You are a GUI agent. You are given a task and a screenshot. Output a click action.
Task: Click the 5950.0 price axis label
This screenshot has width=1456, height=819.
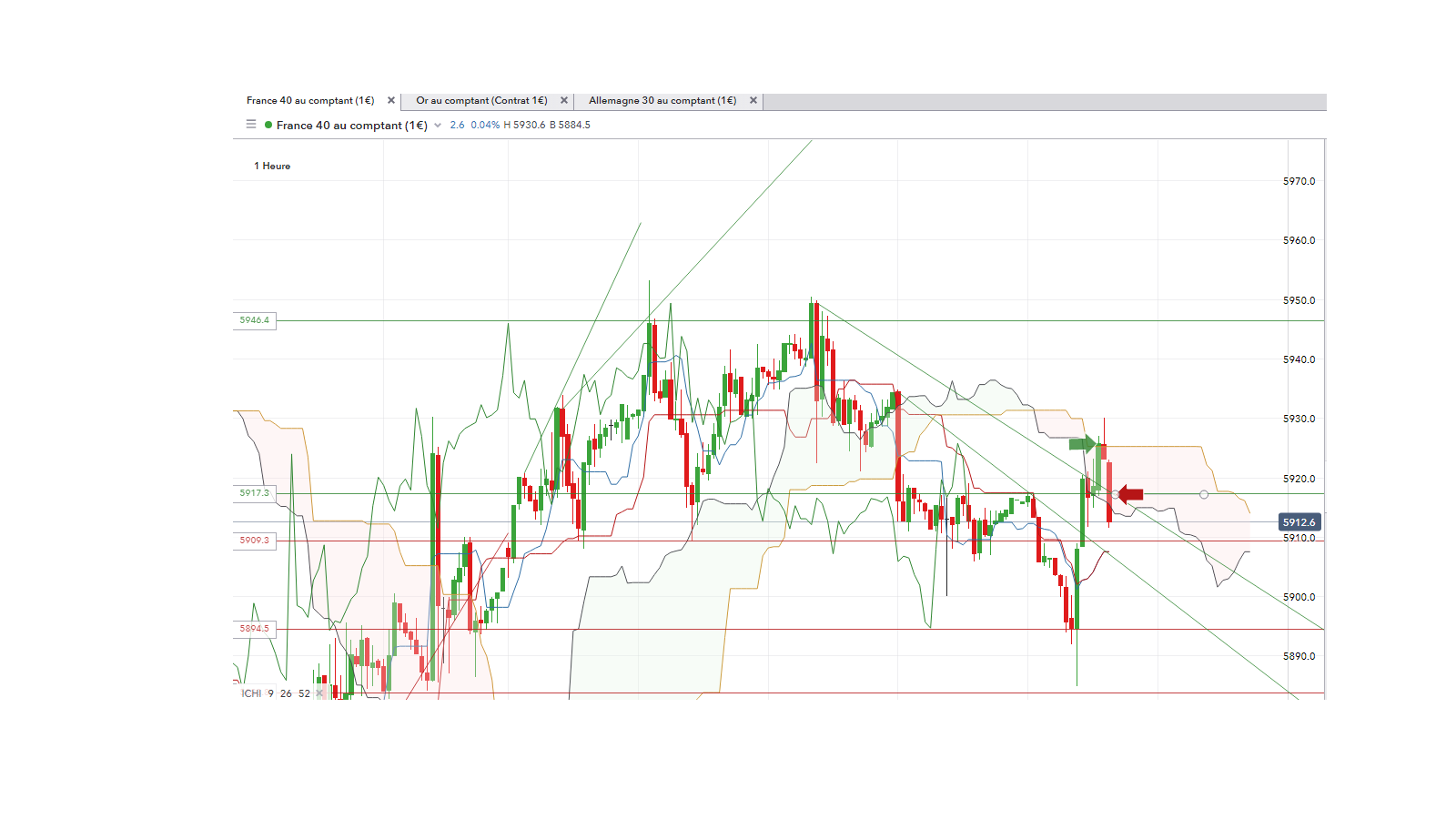click(x=1299, y=300)
